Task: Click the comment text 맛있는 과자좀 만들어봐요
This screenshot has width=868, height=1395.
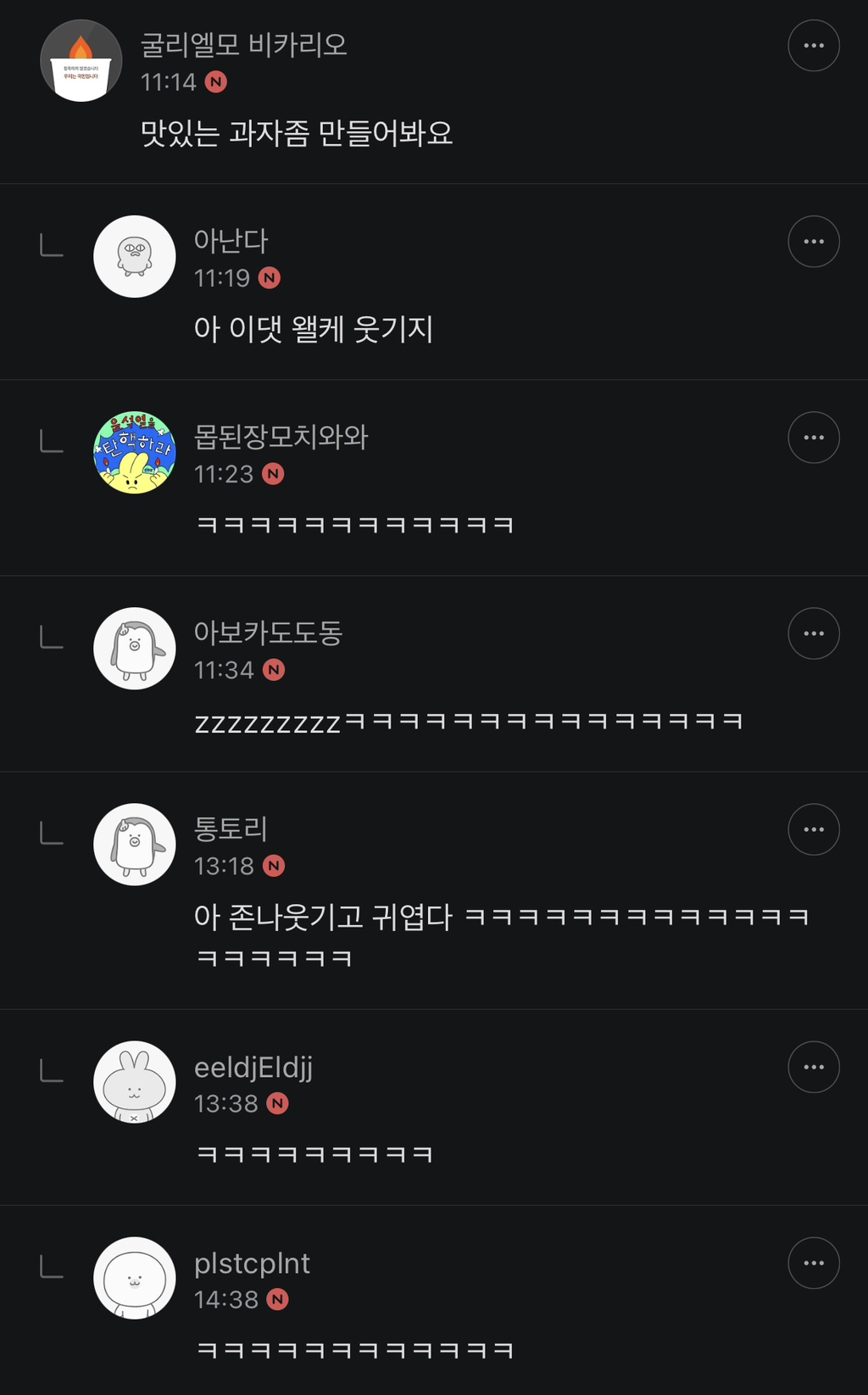Action: [x=297, y=133]
